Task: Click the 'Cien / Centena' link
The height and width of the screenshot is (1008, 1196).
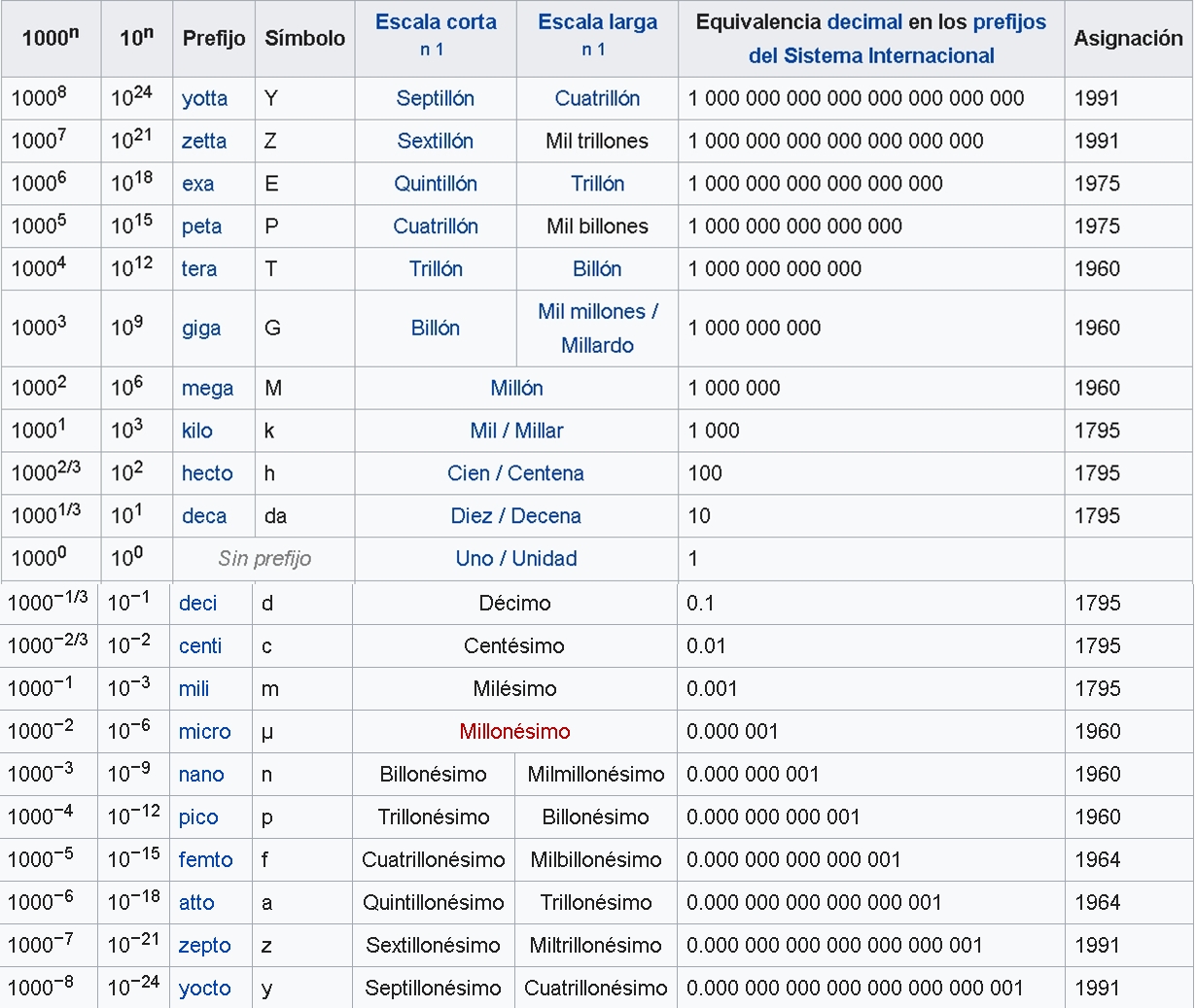Action: (x=515, y=473)
